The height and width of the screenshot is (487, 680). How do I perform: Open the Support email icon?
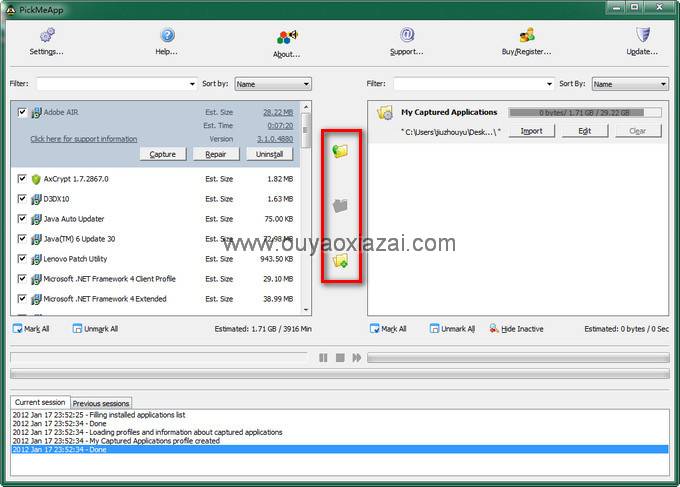pyautogui.click(x=407, y=34)
